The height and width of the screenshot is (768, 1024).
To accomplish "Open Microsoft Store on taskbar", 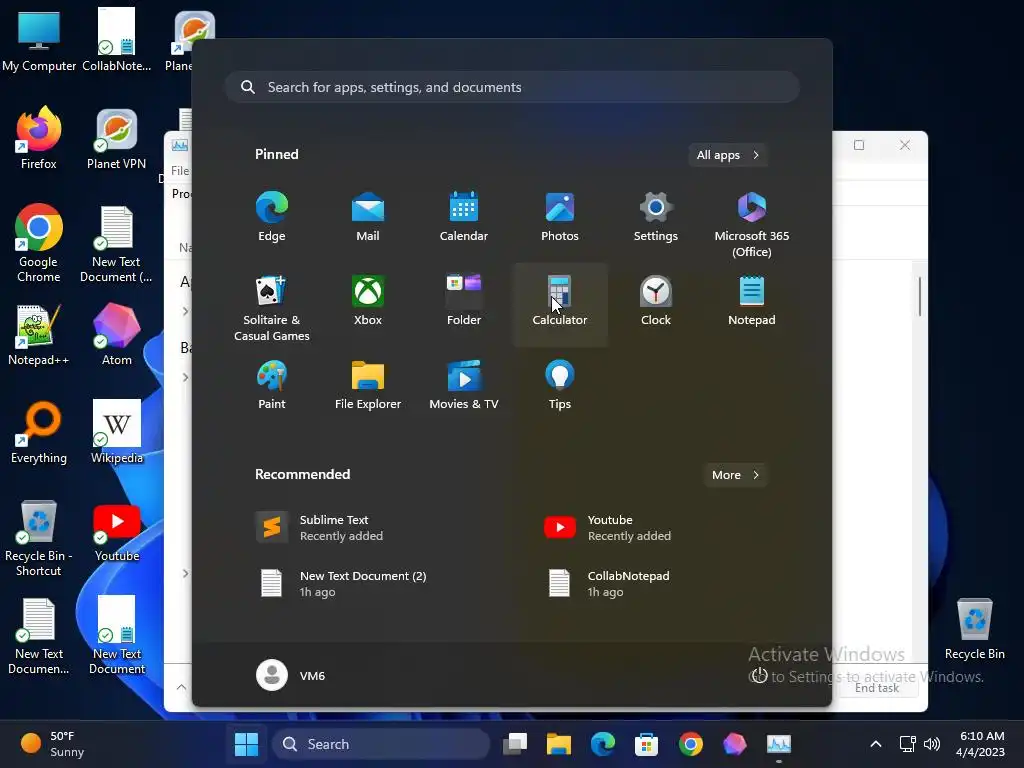I will pyautogui.click(x=646, y=744).
